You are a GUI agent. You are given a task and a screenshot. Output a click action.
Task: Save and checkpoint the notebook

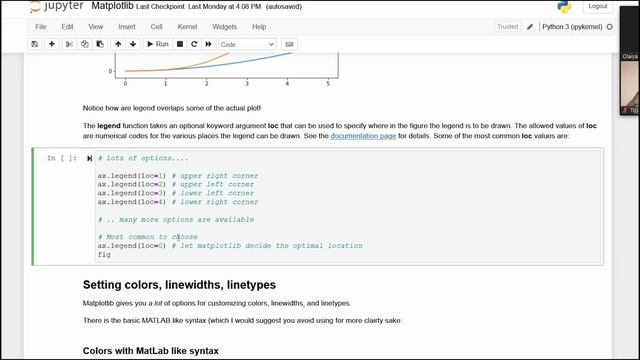click(35, 44)
